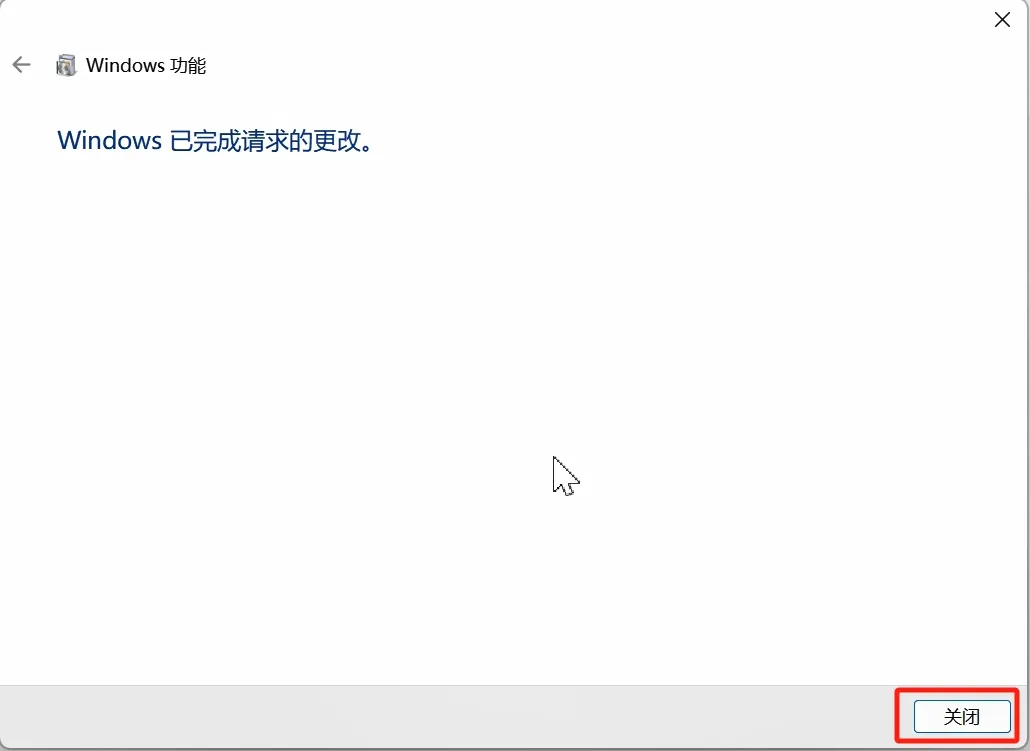Click the small features box icon beside title
The height and width of the screenshot is (751, 1030).
pos(66,65)
